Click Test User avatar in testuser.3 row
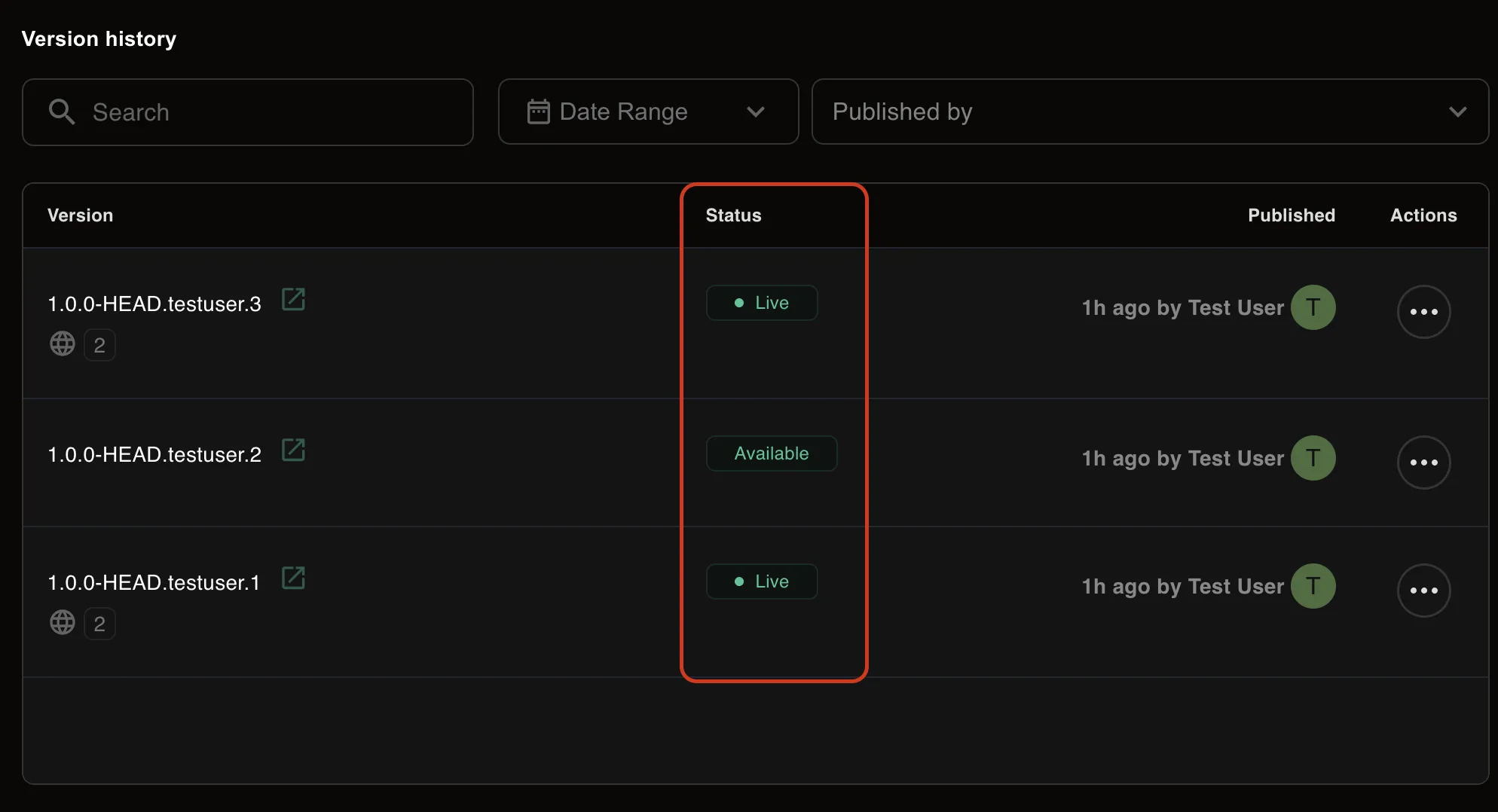Screen dimensions: 1498x812 (x=1313, y=307)
